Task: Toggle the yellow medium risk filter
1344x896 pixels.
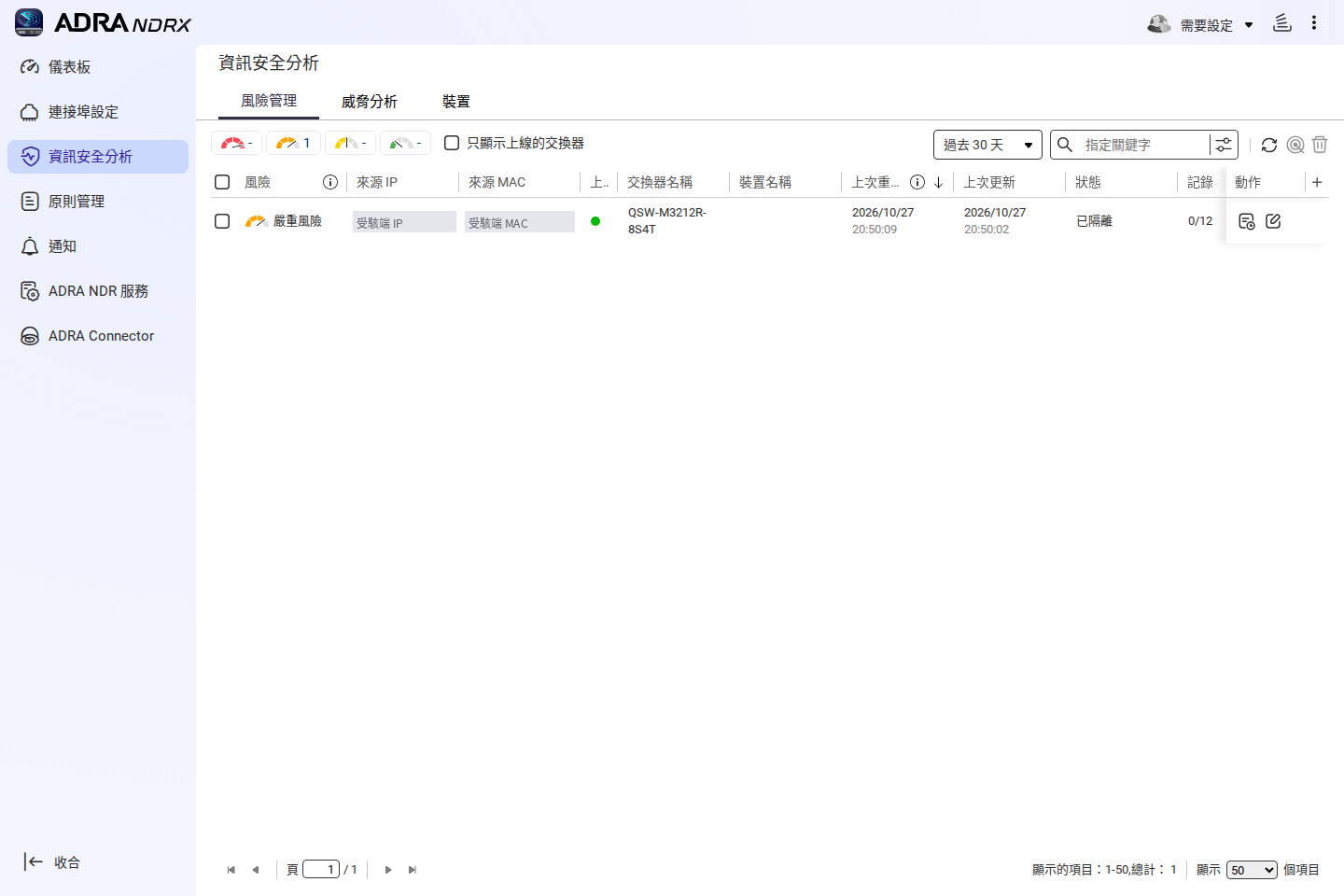Action: [x=351, y=143]
